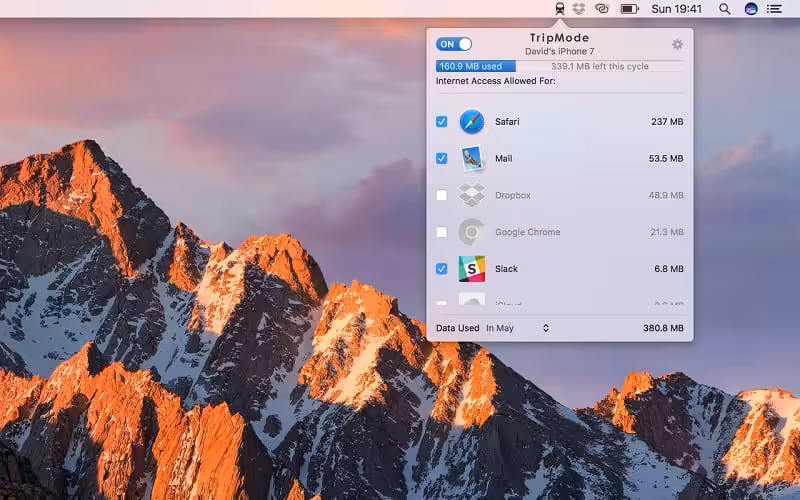Uncheck internet access for Slack
The image size is (800, 500).
click(x=442, y=269)
